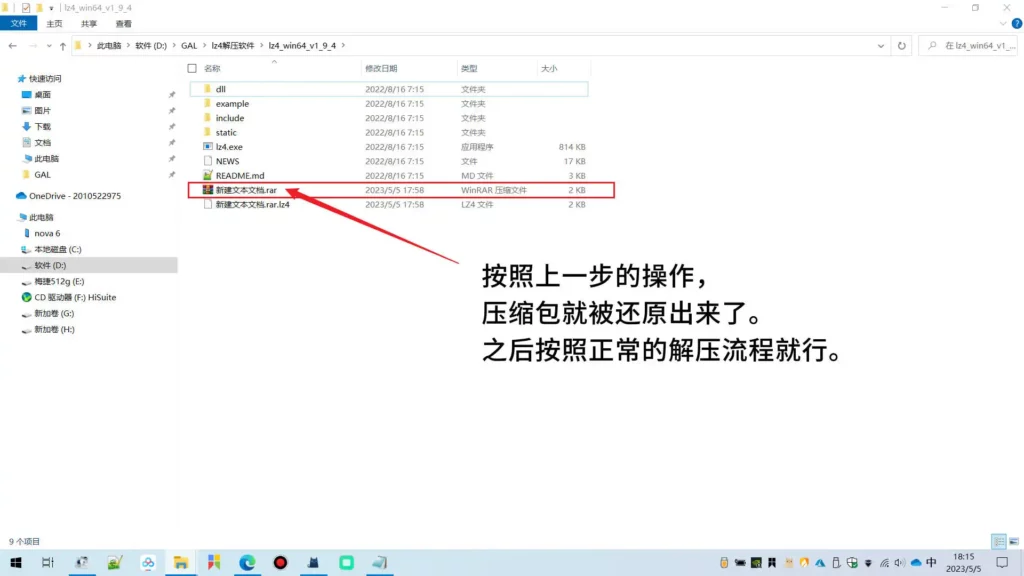
Task: Expand the ribbon with the chevron
Action: click(1002, 24)
